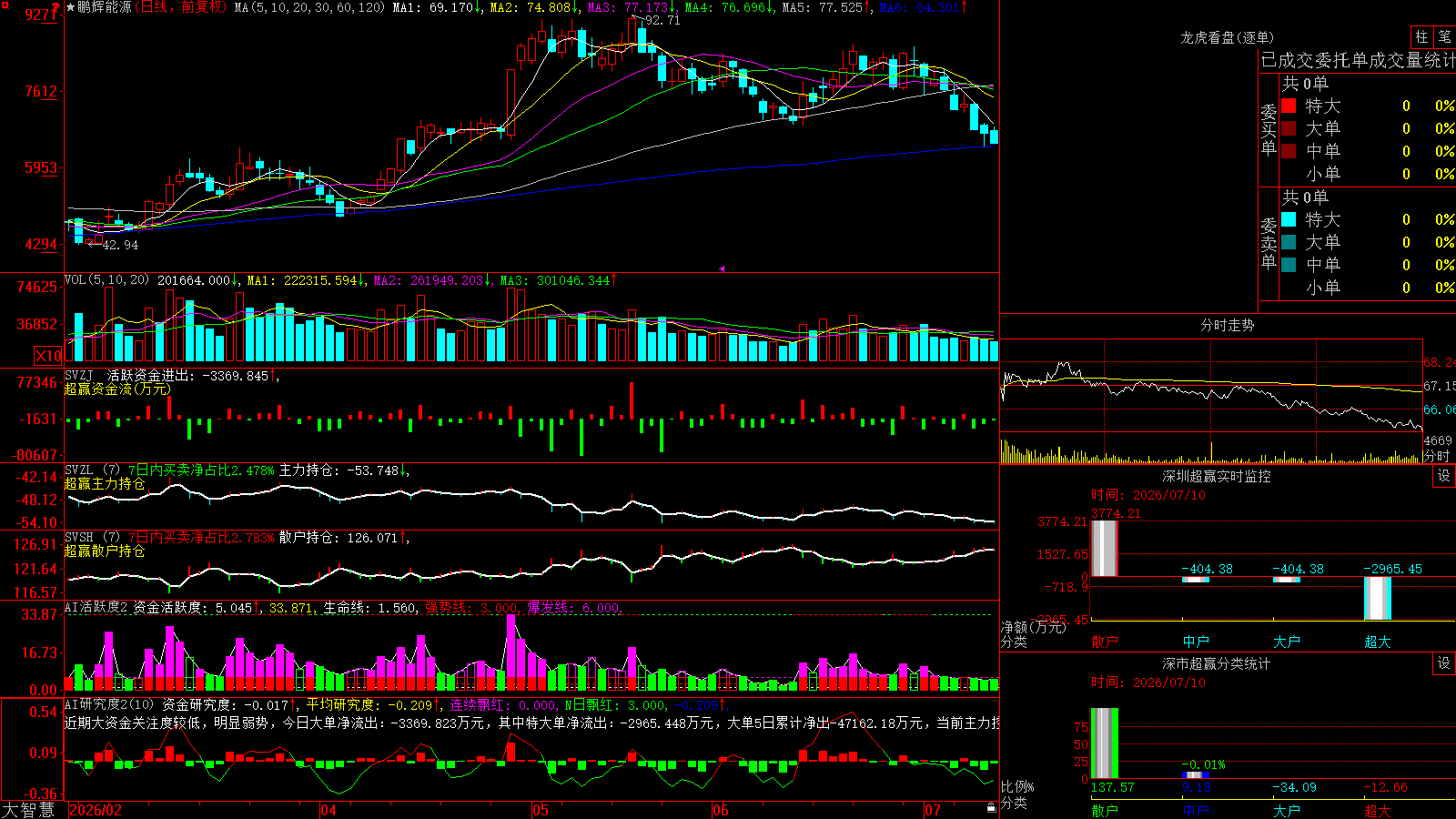Image resolution: width=1456 pixels, height=819 pixels.
Task: Click the 委卖单 vertical section label
Action: 1269,243
